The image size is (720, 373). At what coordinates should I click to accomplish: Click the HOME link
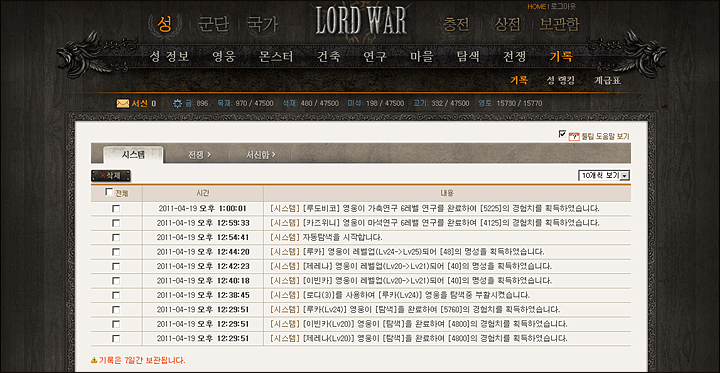coord(536,6)
